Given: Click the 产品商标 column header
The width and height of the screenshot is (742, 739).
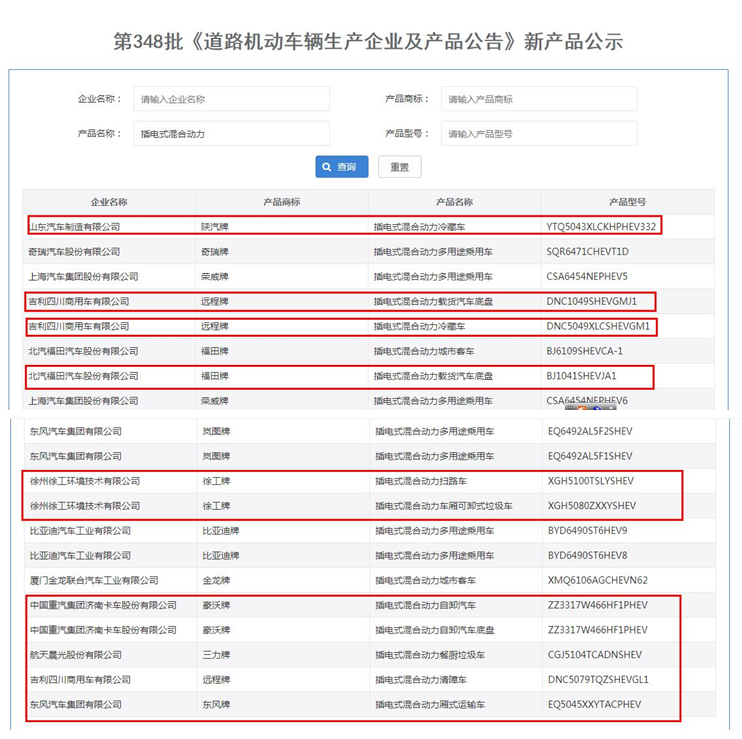Looking at the screenshot, I should (x=282, y=202).
